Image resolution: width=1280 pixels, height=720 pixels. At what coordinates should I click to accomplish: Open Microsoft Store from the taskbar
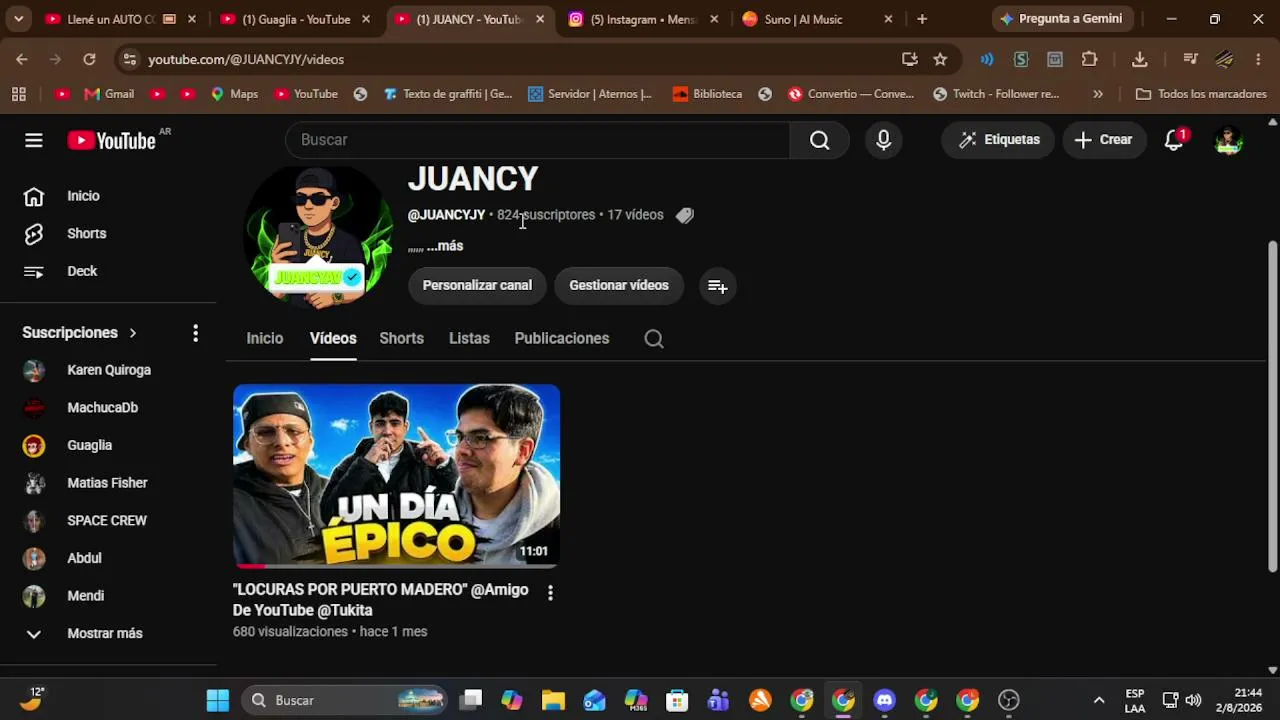point(677,700)
